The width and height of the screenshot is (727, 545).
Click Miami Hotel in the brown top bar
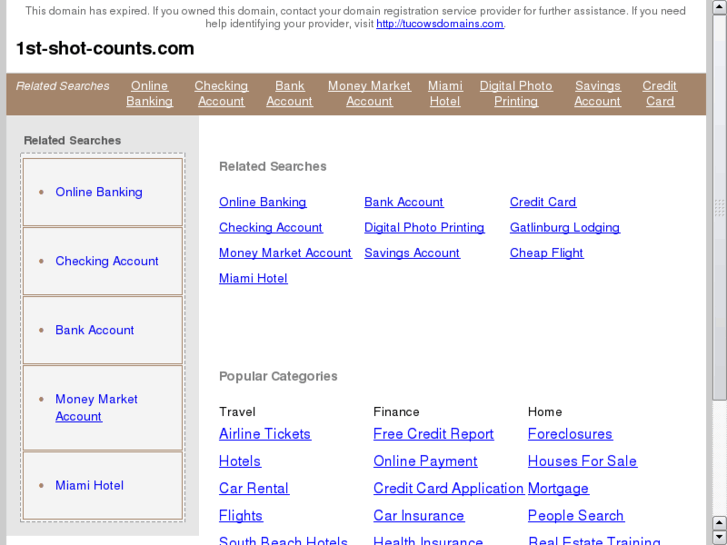pyautogui.click(x=445, y=93)
